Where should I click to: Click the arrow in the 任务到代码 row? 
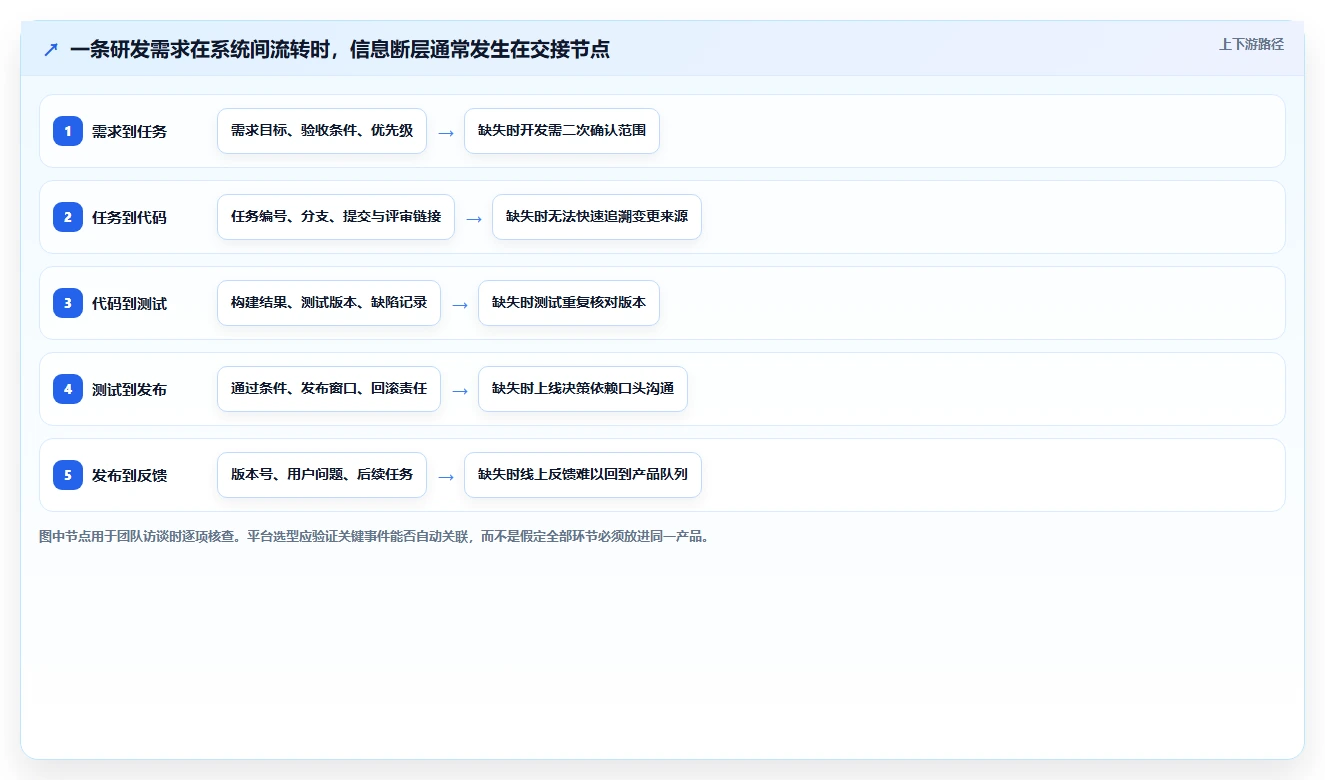pyautogui.click(x=474, y=218)
